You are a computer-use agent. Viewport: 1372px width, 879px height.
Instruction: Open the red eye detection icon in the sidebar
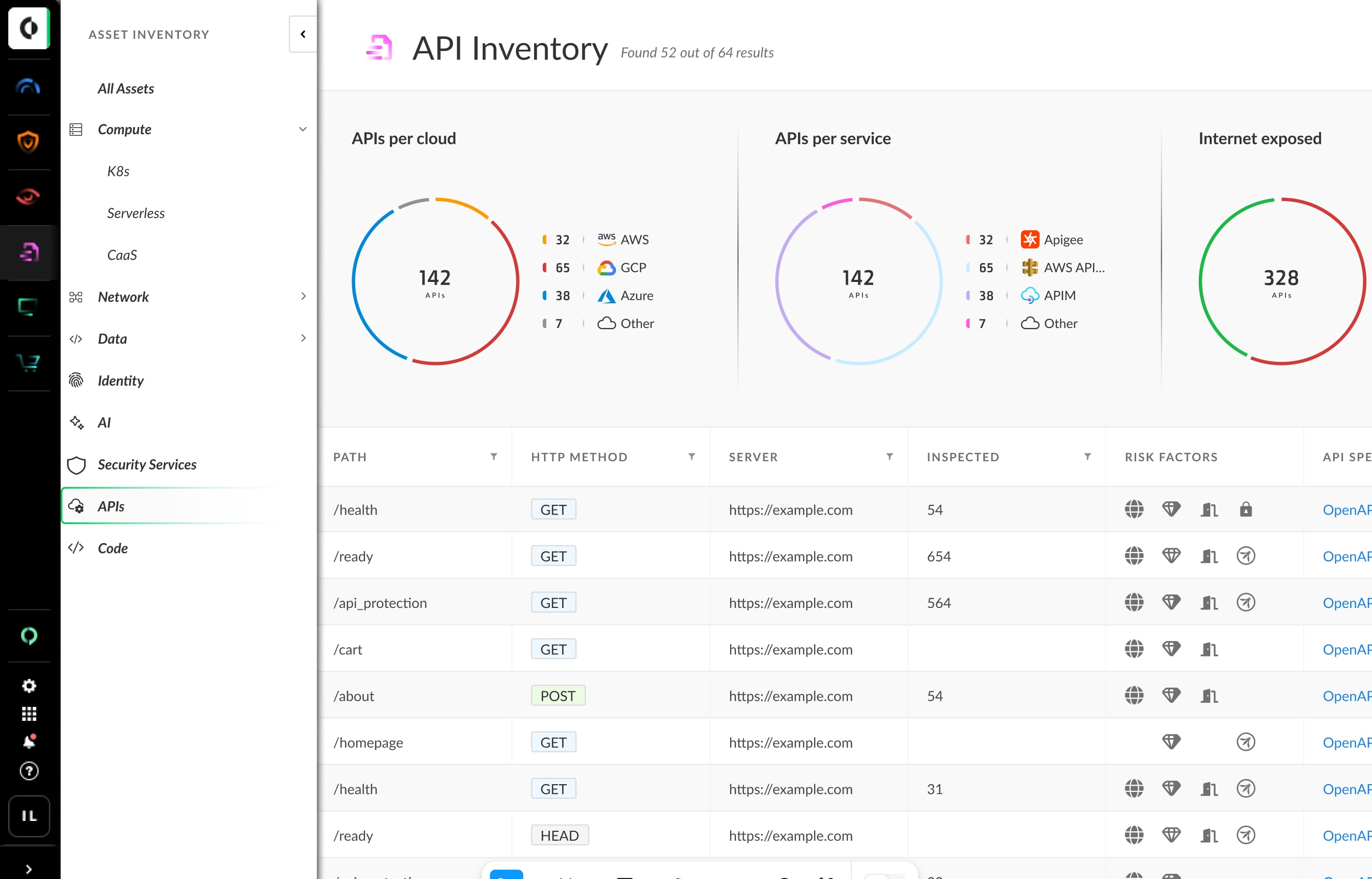click(29, 196)
